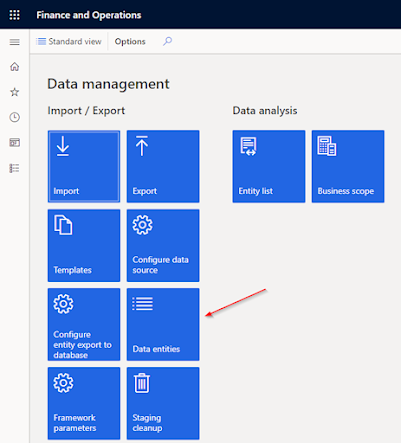The height and width of the screenshot is (443, 401).
Task: Open the Business scope tile
Action: [x=348, y=166]
